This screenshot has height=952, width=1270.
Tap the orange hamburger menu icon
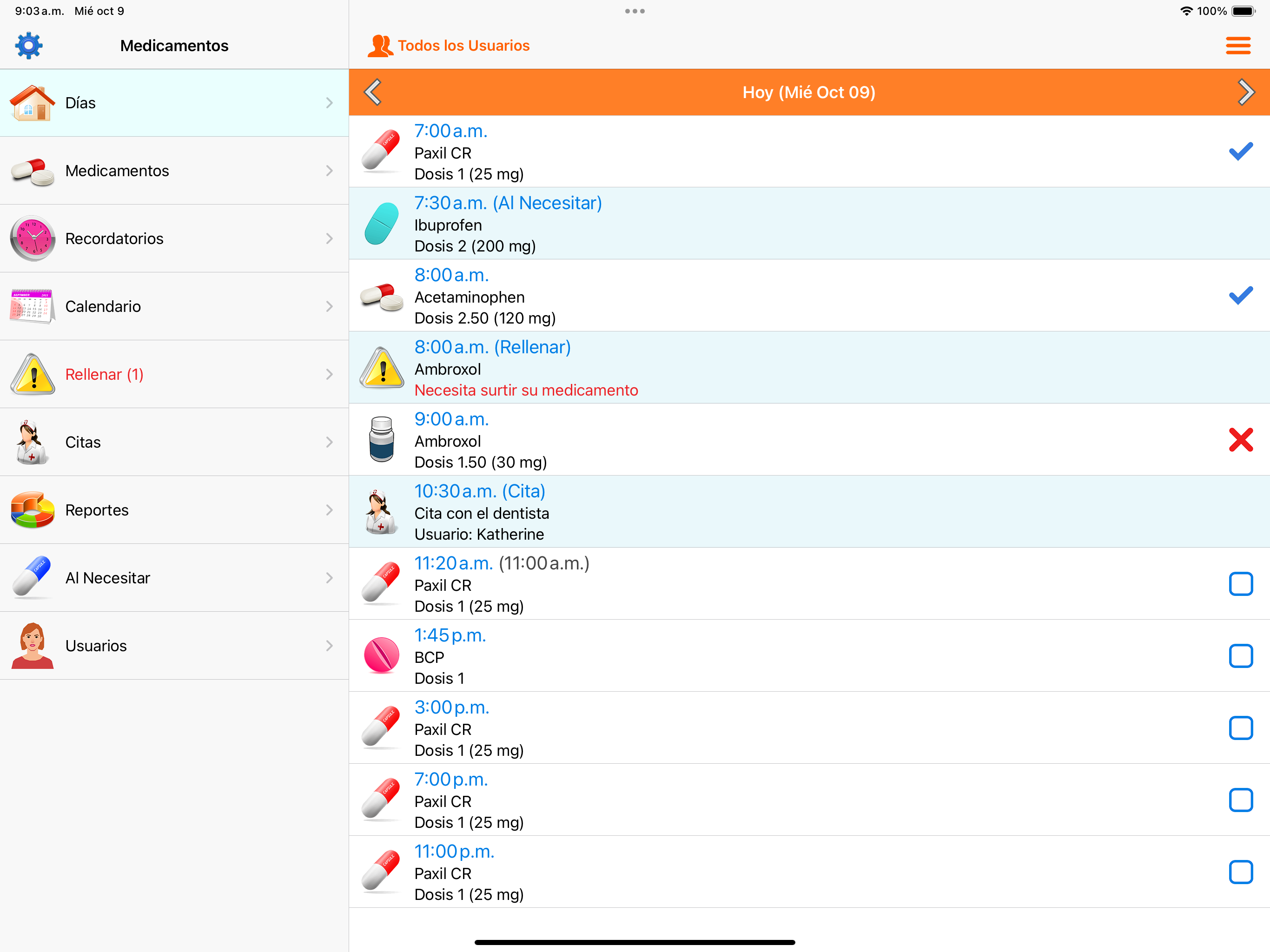(1238, 46)
